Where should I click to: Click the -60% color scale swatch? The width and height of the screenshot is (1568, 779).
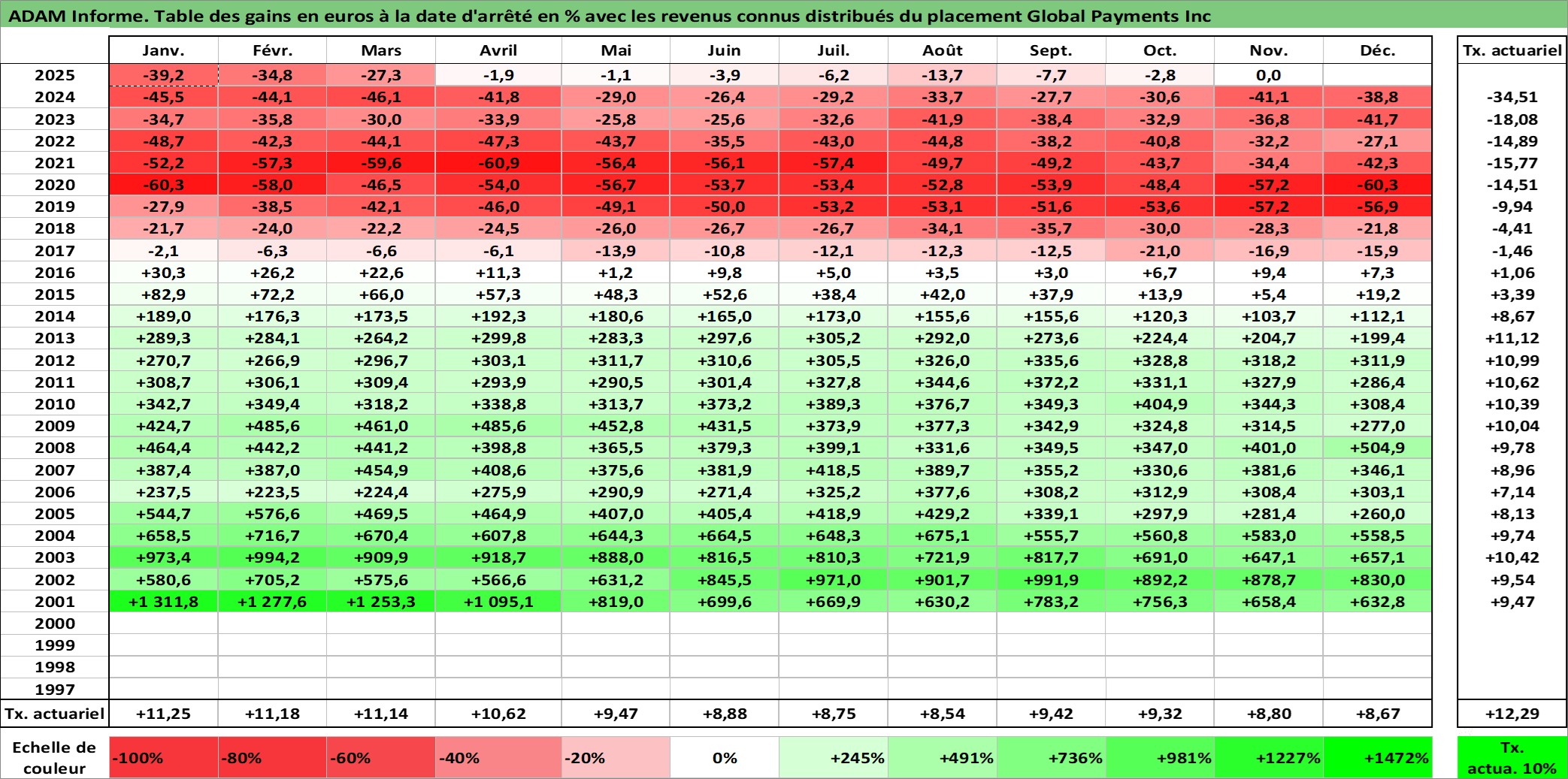pyautogui.click(x=381, y=757)
